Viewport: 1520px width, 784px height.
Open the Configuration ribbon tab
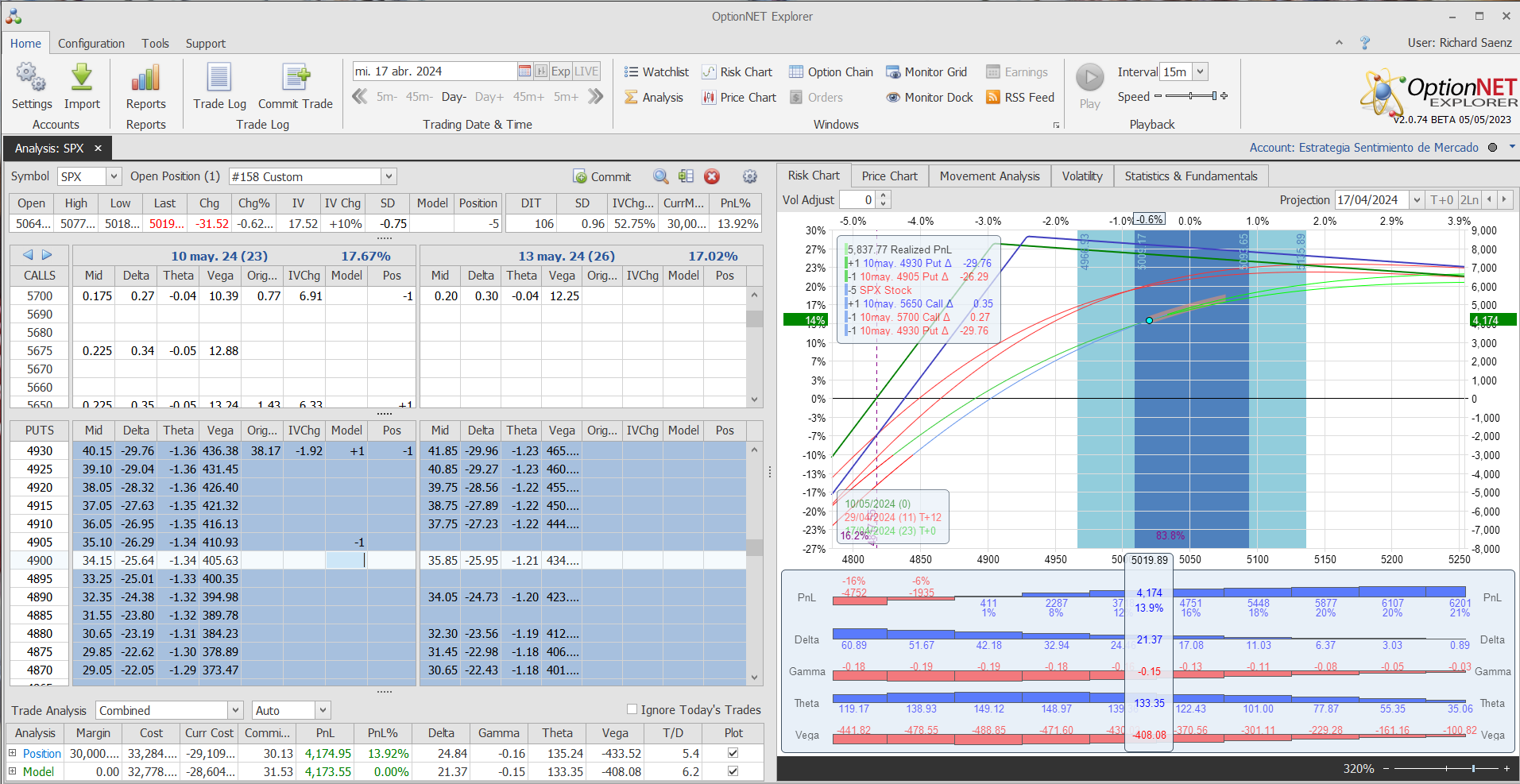coord(91,44)
